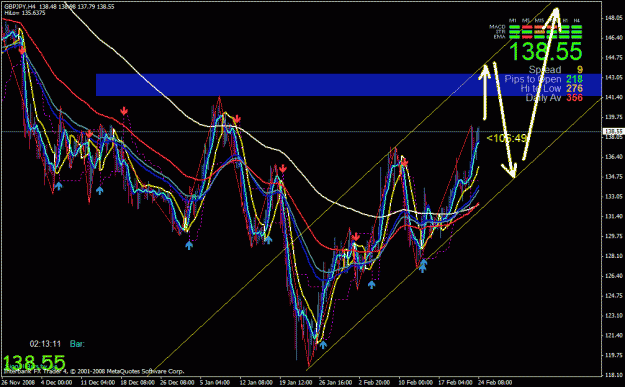Click the 'Daily Av' label
This screenshot has height=387, width=625.
tap(543, 98)
